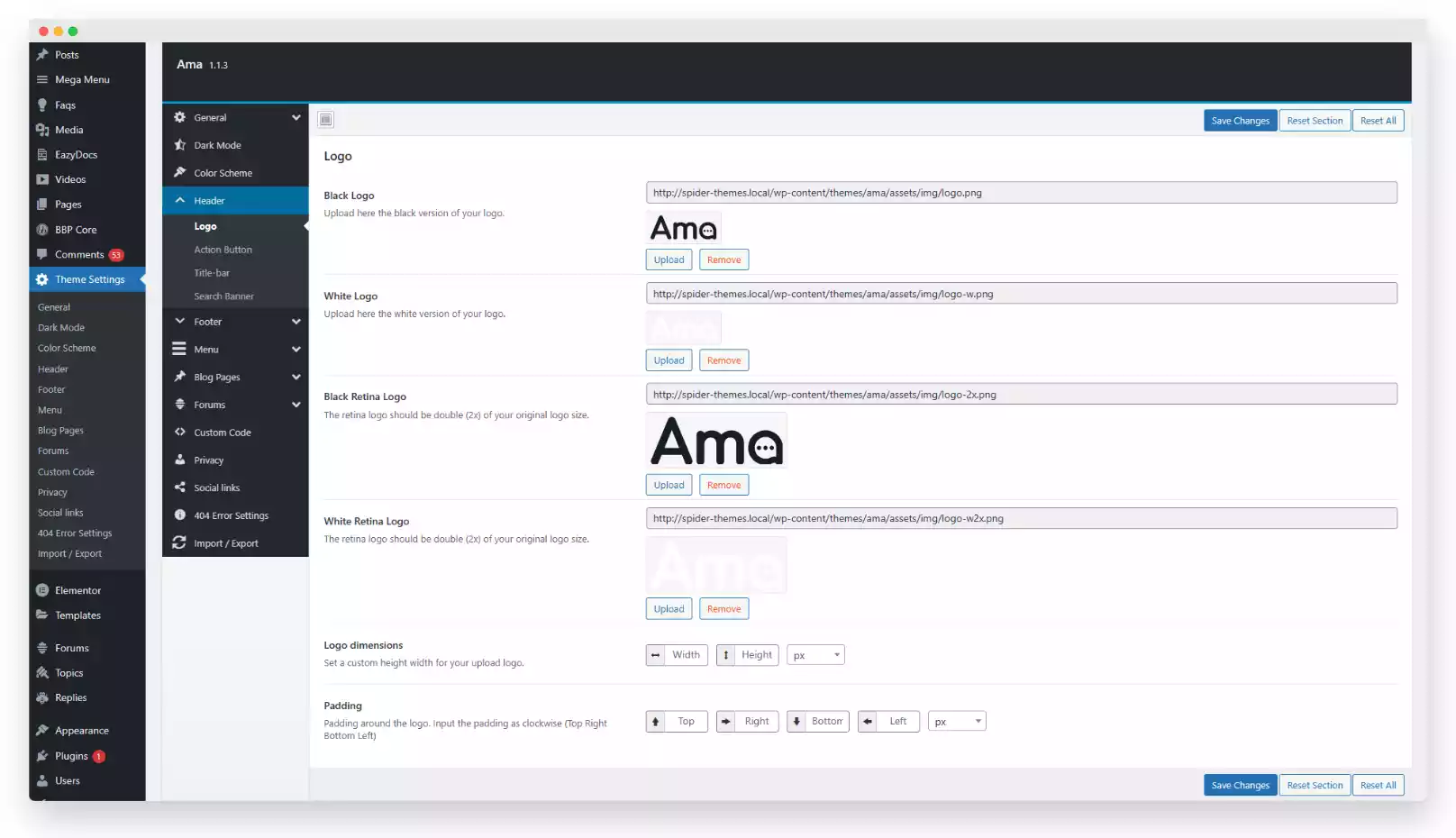The width and height of the screenshot is (1456, 838).
Task: Open the Logo dimensions unit dropdown
Action: (x=815, y=655)
